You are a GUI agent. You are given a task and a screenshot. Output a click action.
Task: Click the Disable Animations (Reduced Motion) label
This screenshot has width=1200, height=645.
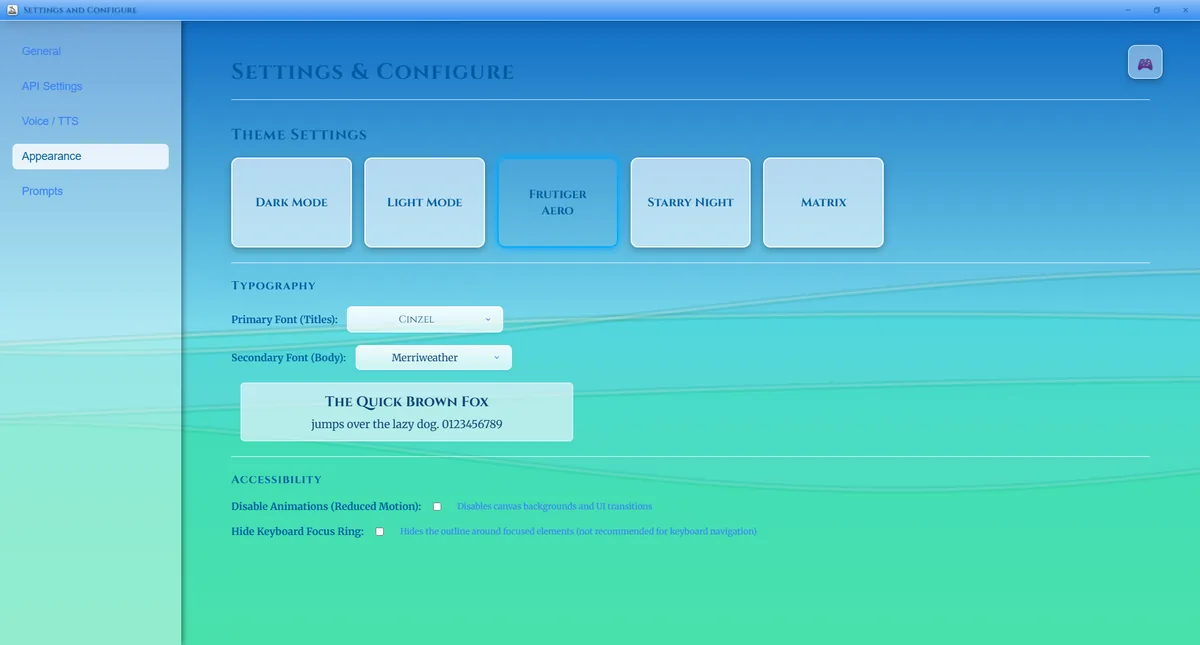pos(326,507)
